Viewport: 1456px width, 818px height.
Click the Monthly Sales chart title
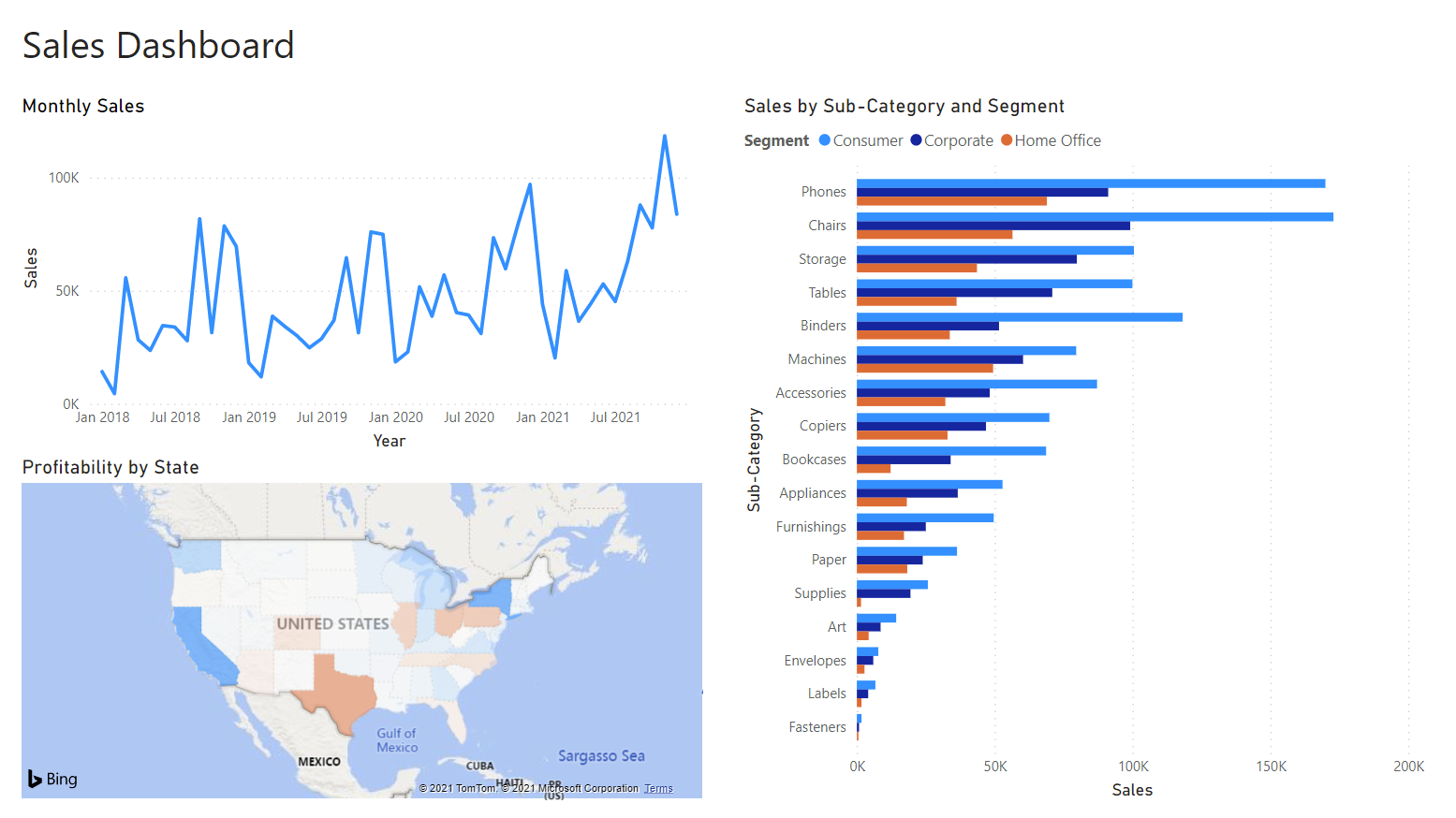tap(83, 107)
